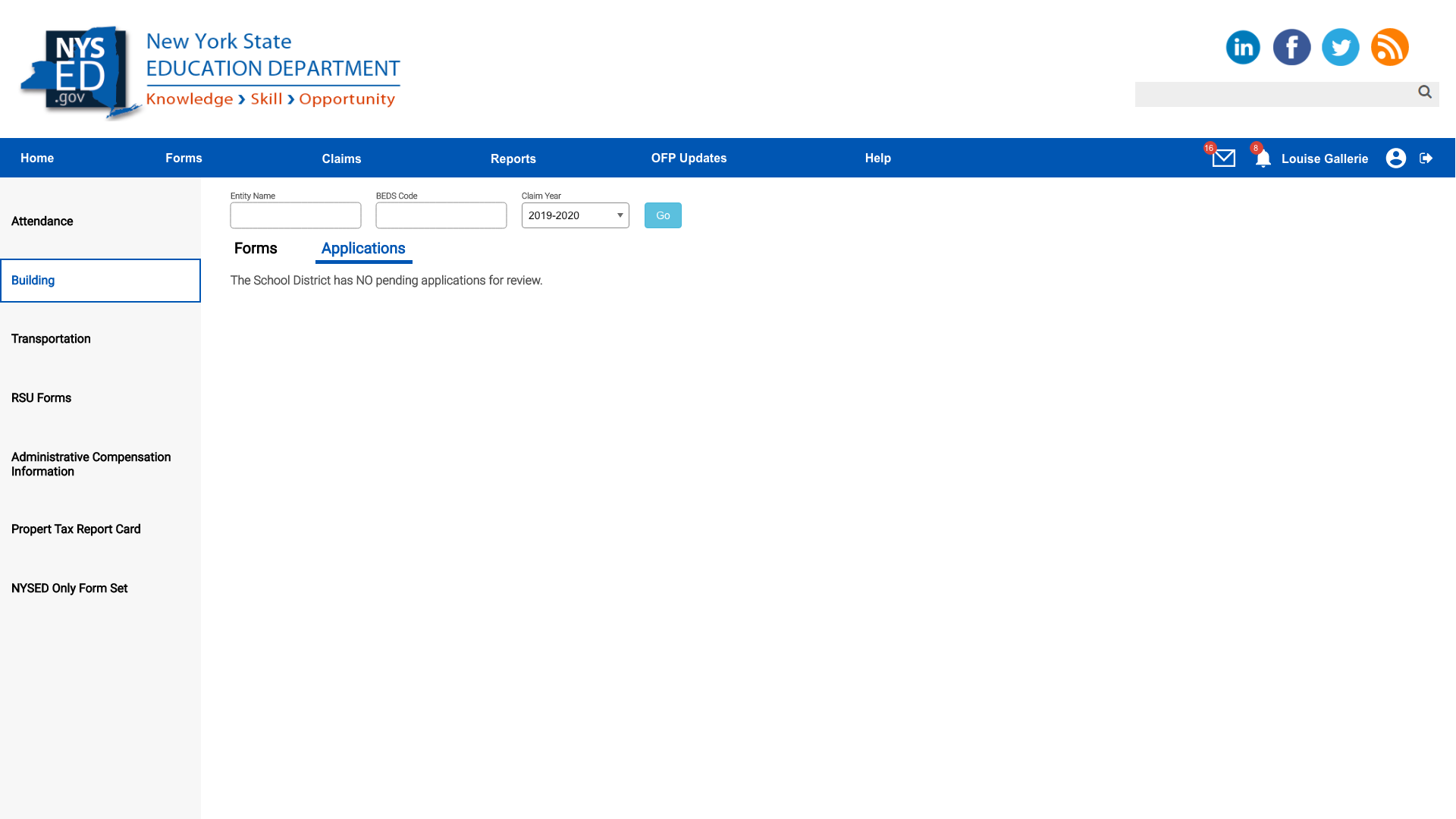Expand the Claim Year dropdown

[575, 215]
